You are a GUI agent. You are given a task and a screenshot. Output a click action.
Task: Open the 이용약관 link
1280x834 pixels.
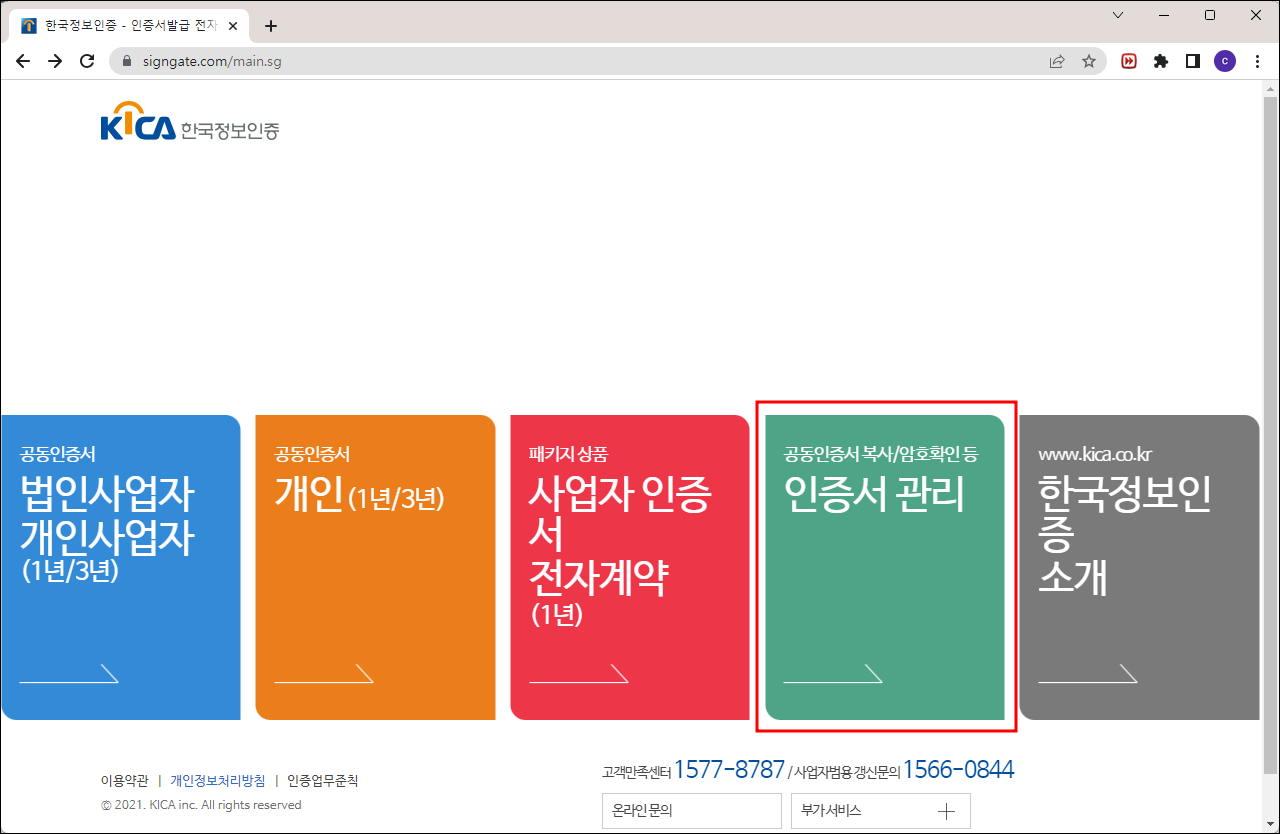pyautogui.click(x=124, y=780)
